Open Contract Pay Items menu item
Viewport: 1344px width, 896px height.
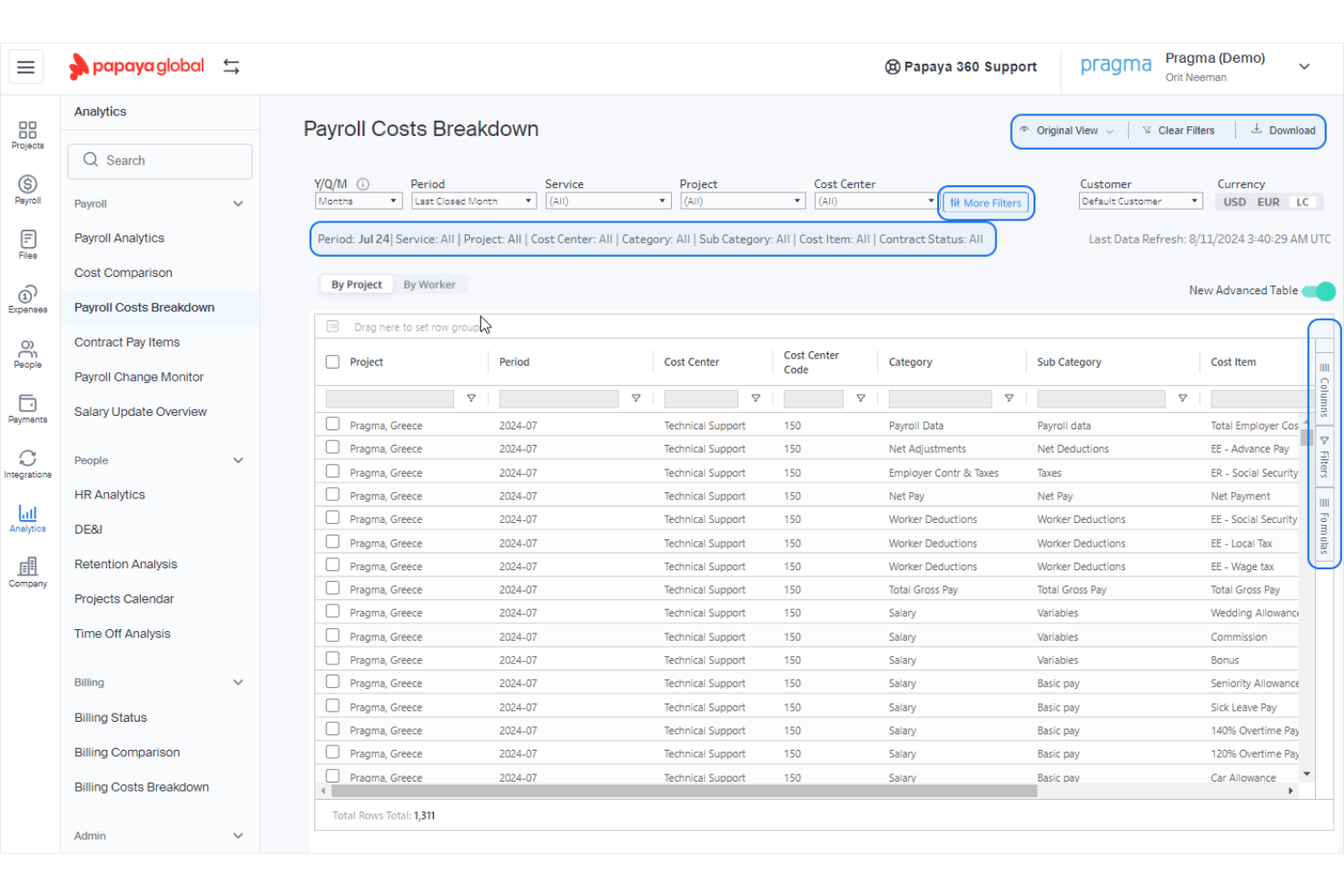[127, 343]
